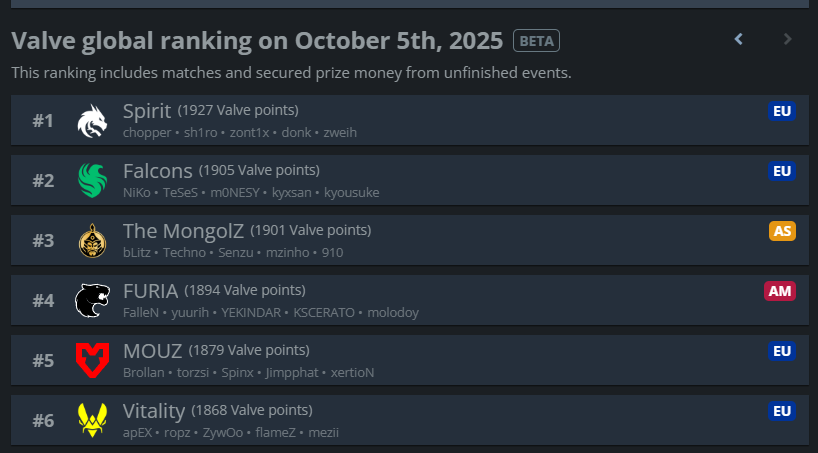Open player NiKo's profile
This screenshot has width=818, height=453.
tap(136, 193)
